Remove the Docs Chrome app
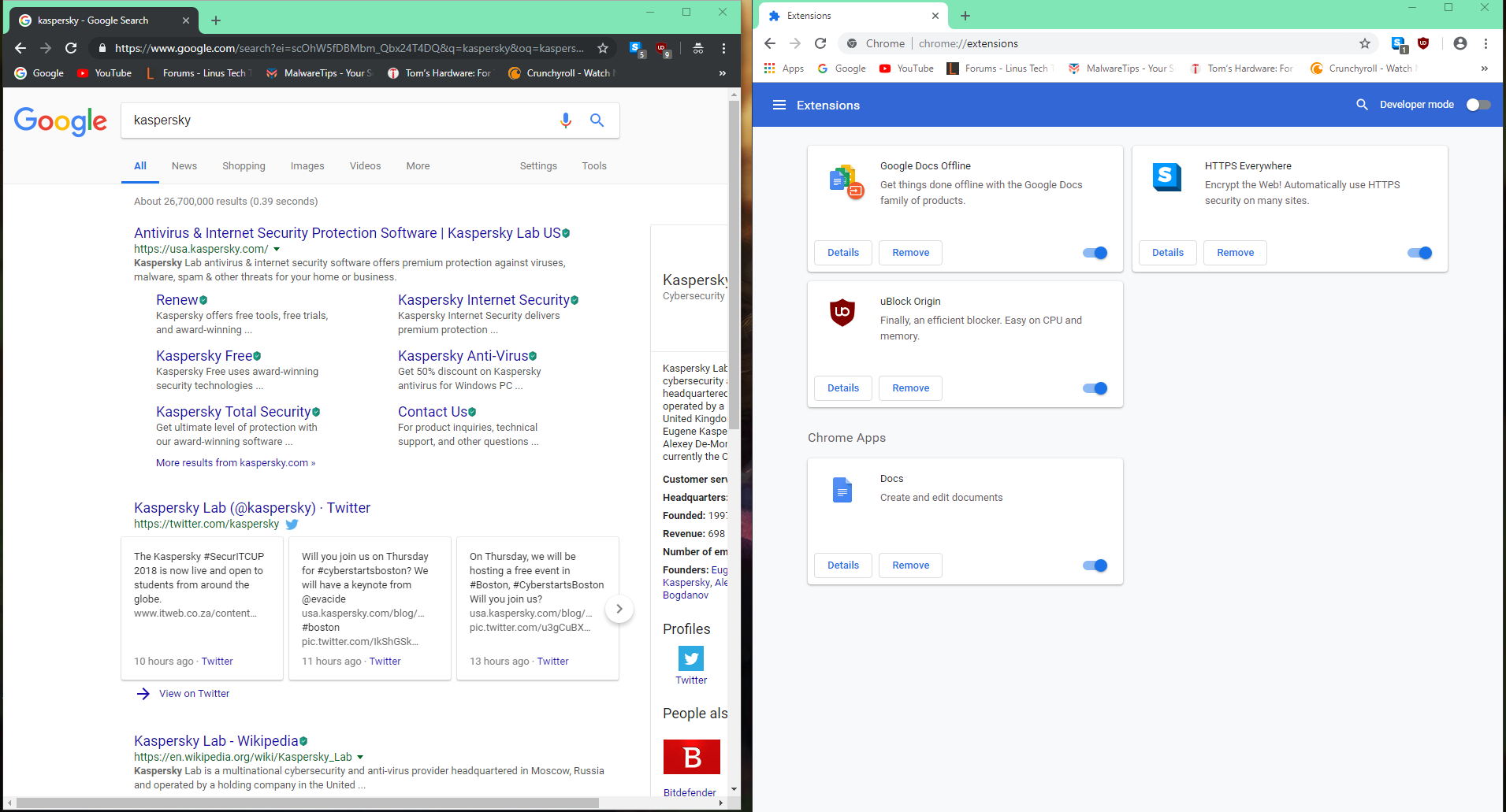 coord(911,565)
